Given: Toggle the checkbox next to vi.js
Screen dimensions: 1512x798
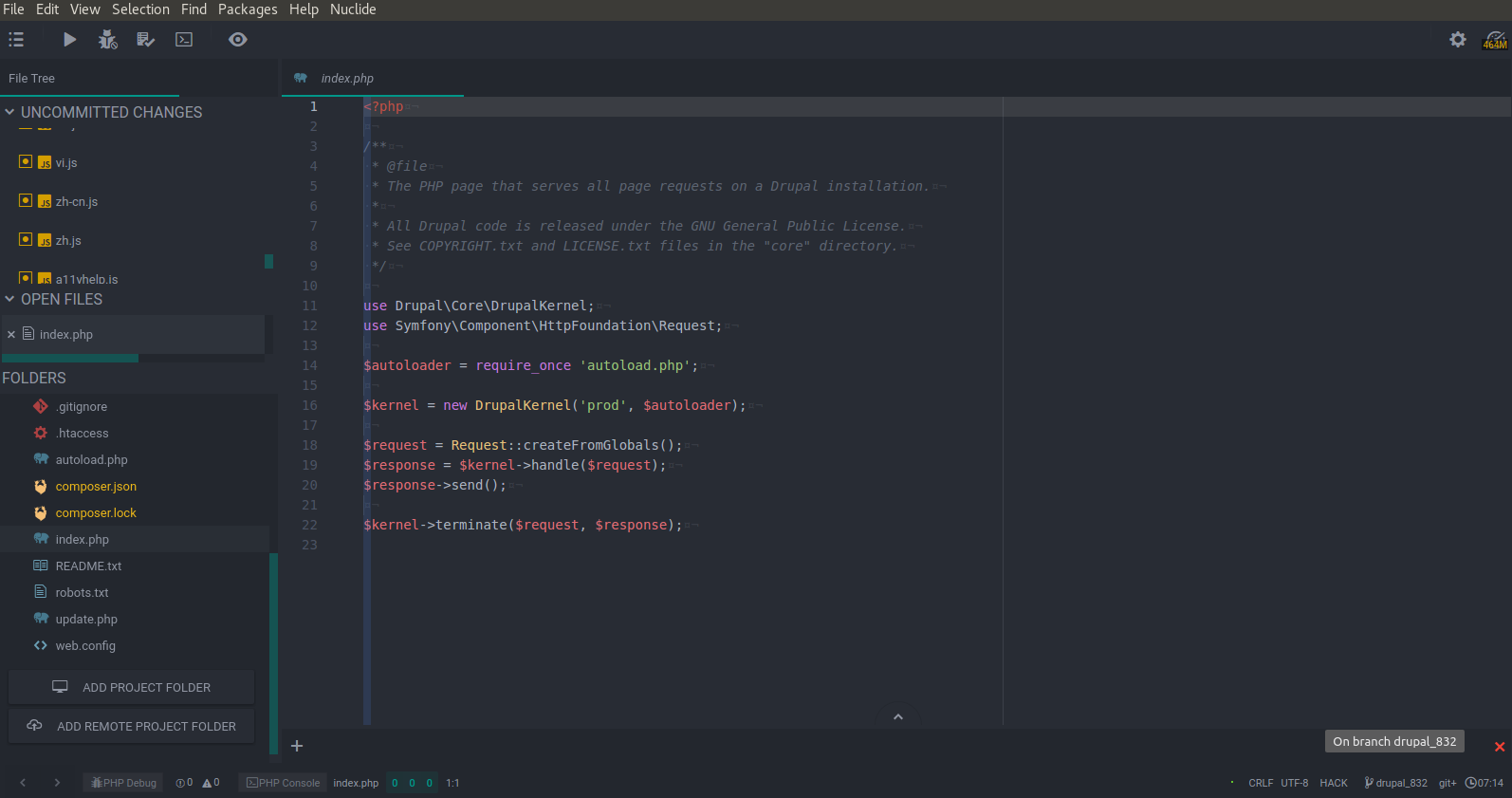Looking at the screenshot, I should pyautogui.click(x=26, y=162).
